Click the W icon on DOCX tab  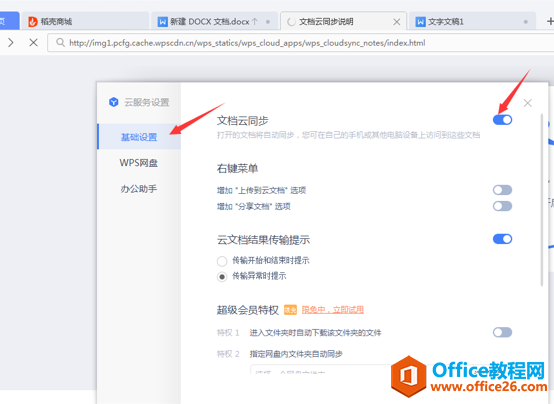coord(163,22)
